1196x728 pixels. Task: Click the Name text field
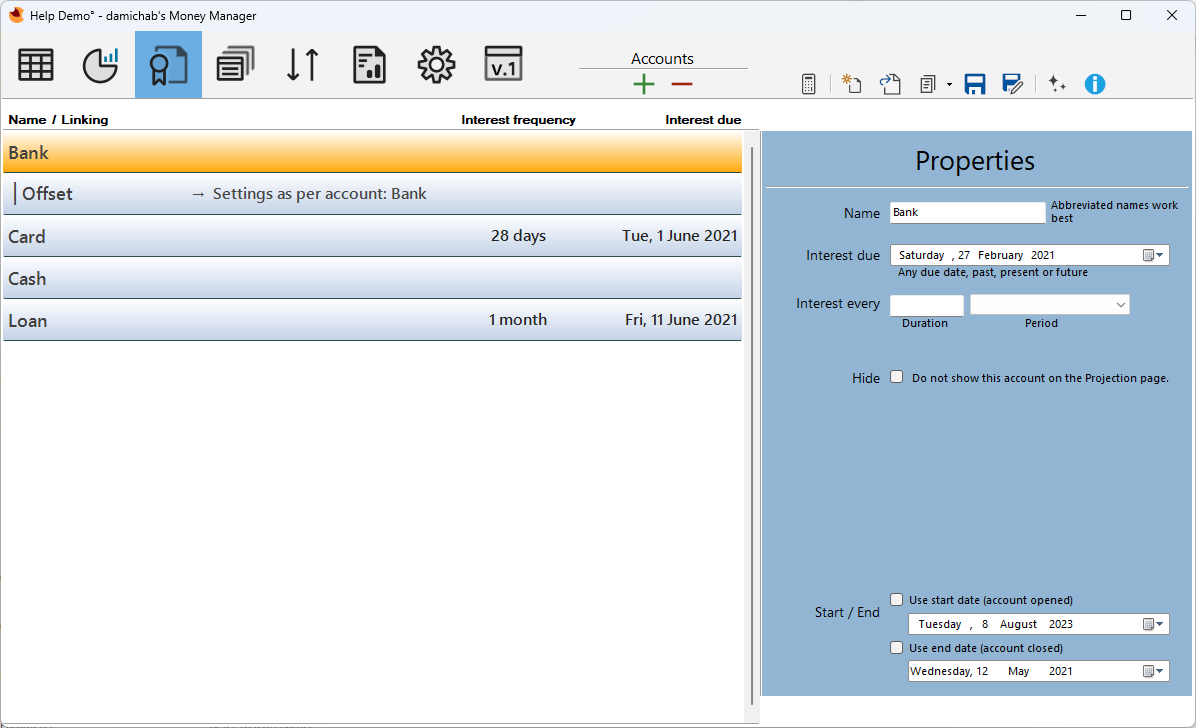click(x=967, y=213)
